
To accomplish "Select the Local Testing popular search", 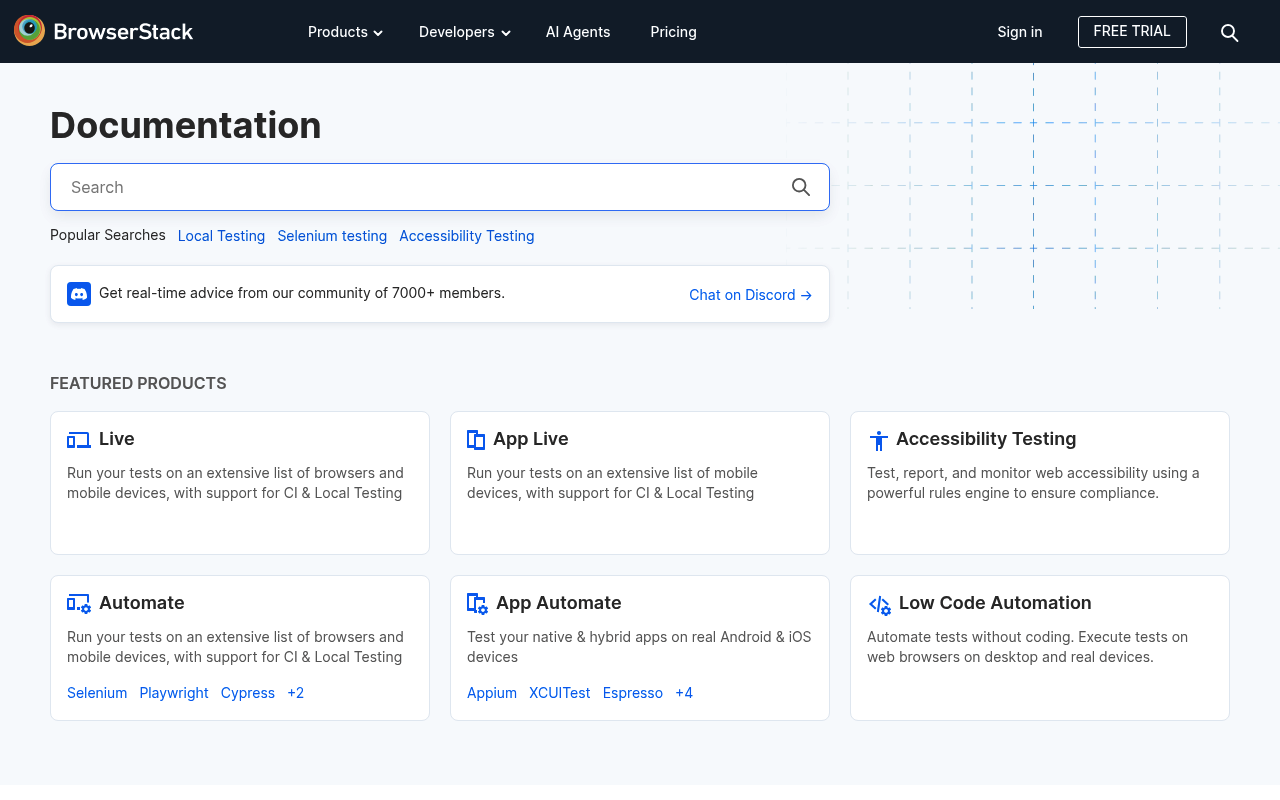I will point(221,236).
